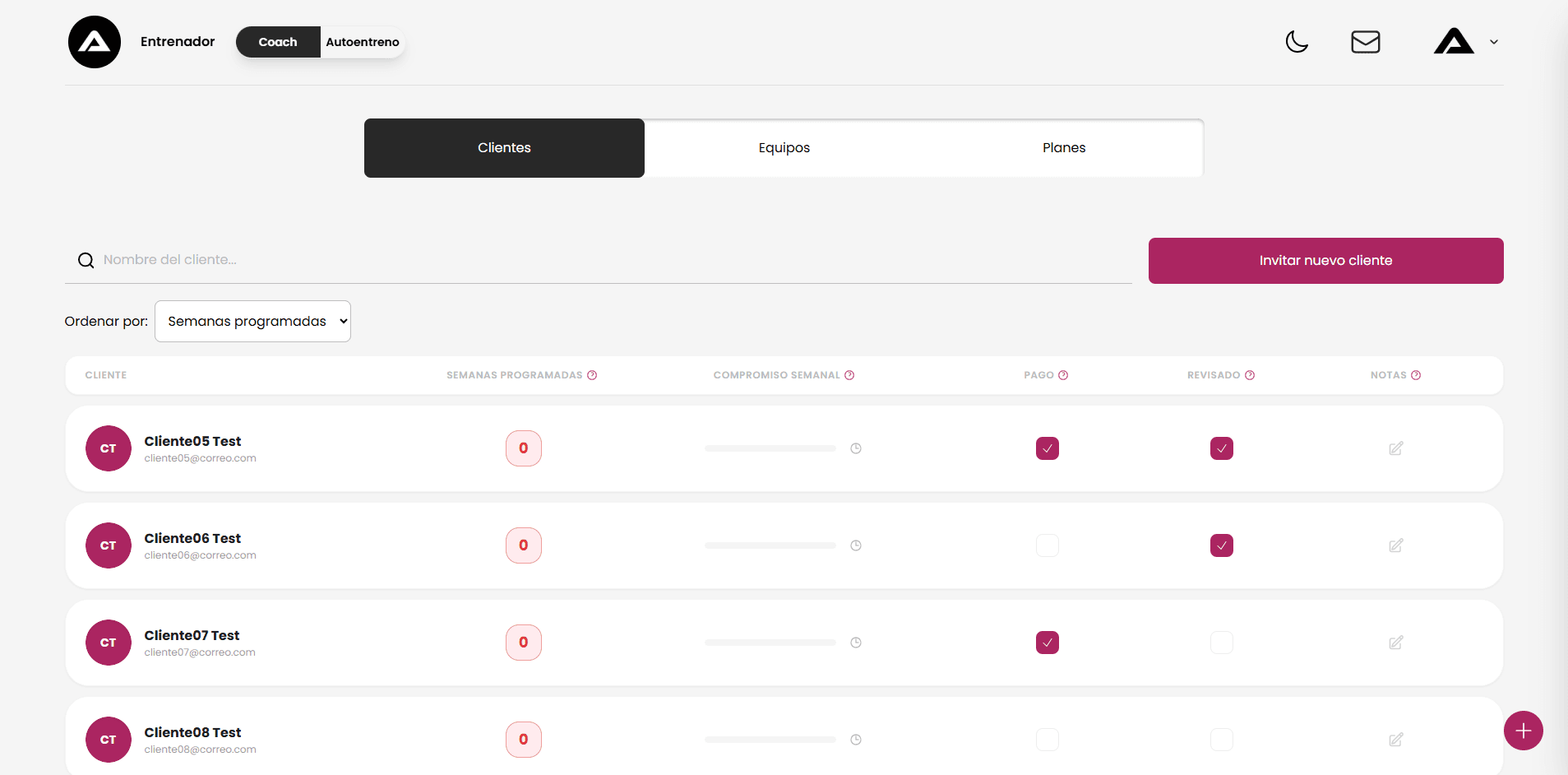Check Revisado for Cliente07 Test
The height and width of the screenshot is (775, 1568).
click(1221, 643)
